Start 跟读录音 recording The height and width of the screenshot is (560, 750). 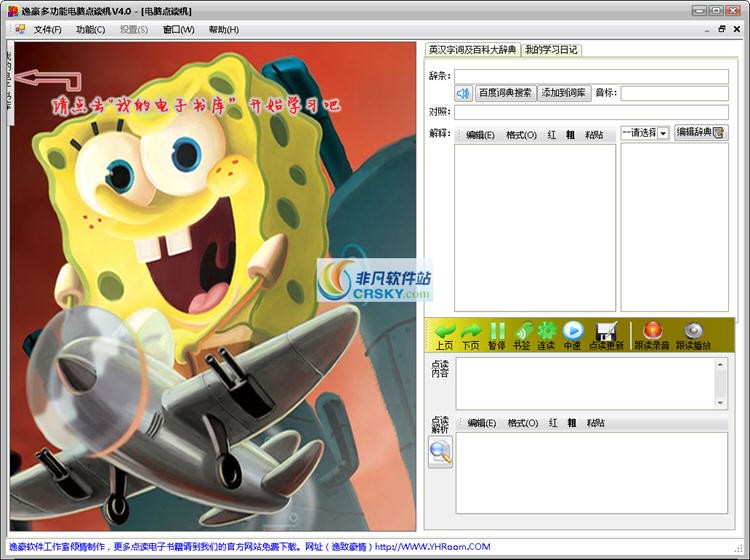click(652, 335)
